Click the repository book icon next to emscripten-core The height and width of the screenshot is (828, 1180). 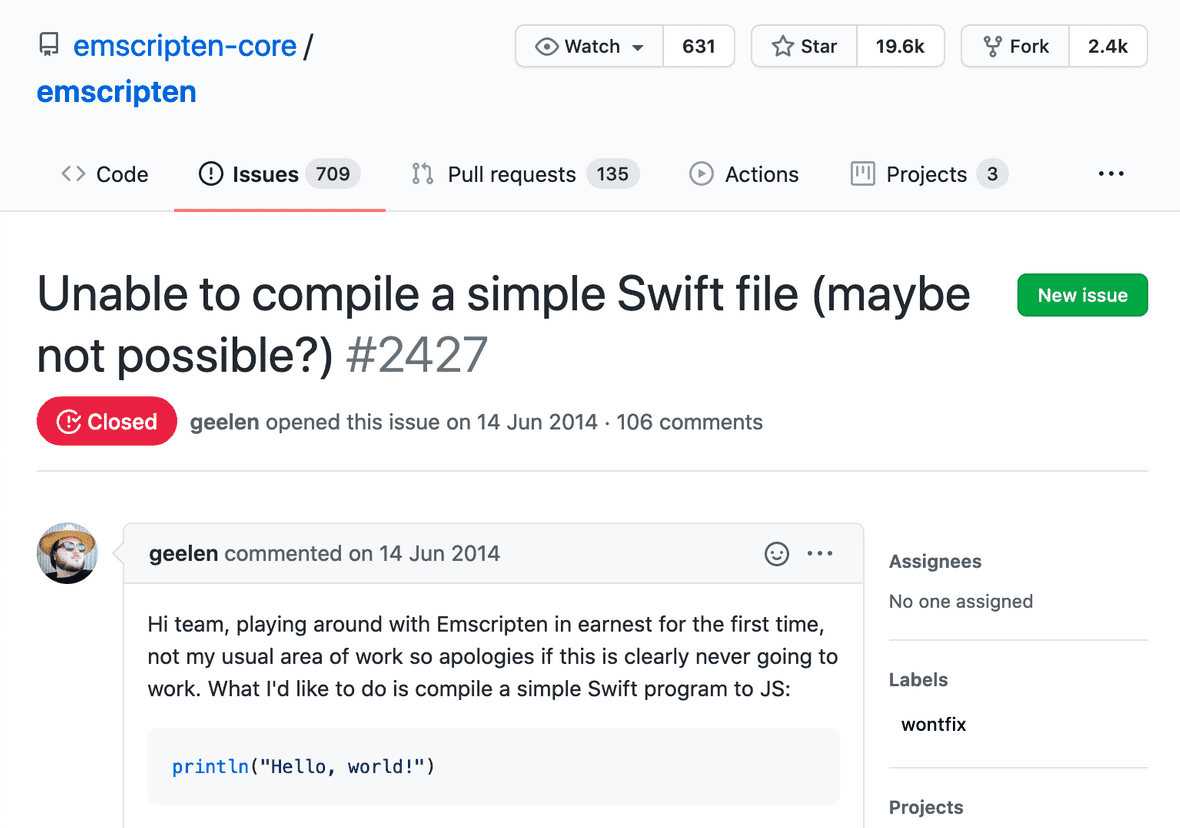(x=48, y=43)
